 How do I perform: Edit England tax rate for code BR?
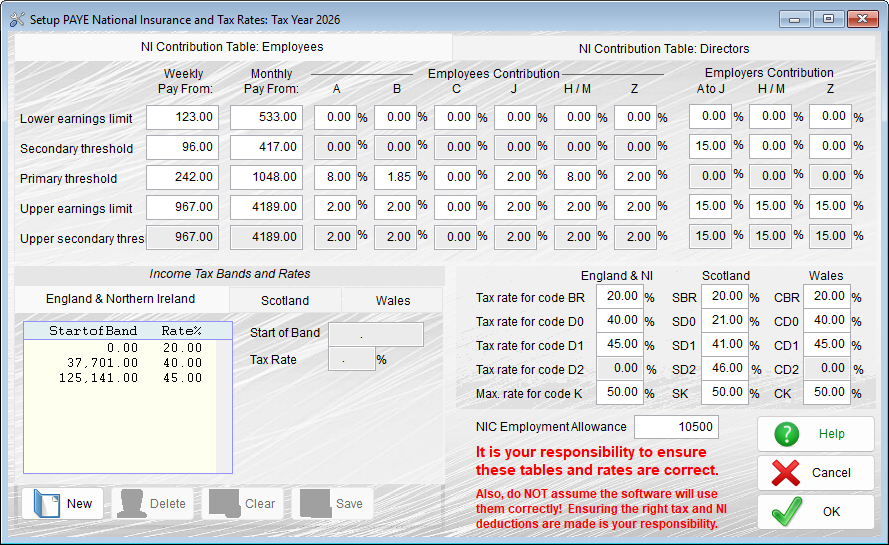point(620,297)
